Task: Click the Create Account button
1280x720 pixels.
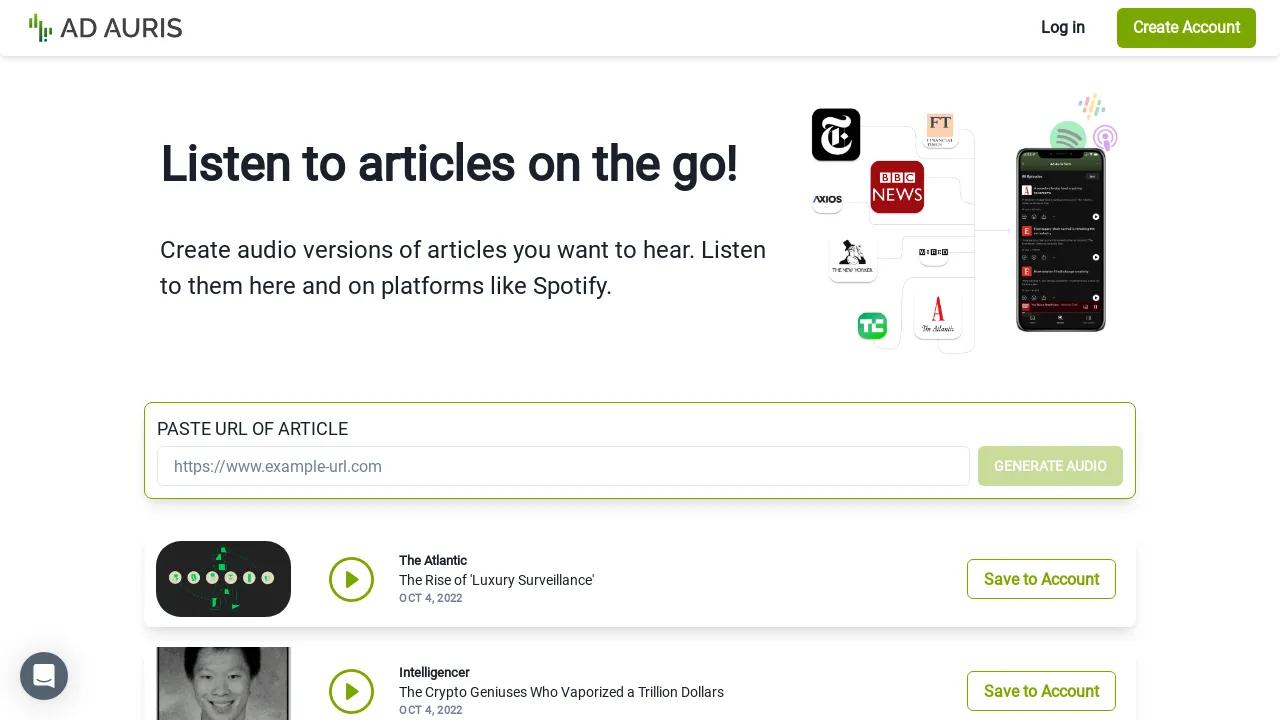Action: click(1186, 28)
